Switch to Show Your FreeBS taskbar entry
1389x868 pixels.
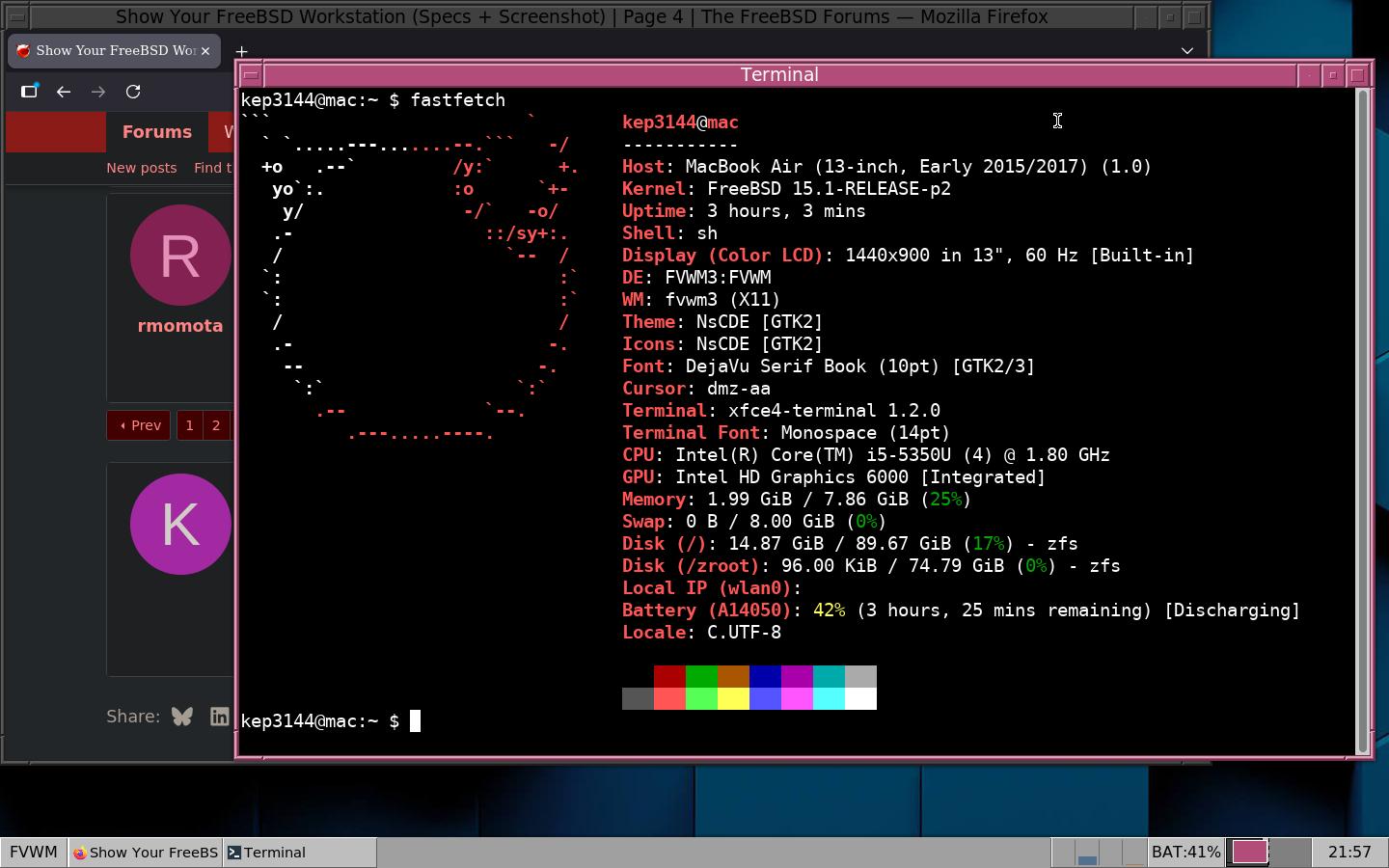(146, 853)
